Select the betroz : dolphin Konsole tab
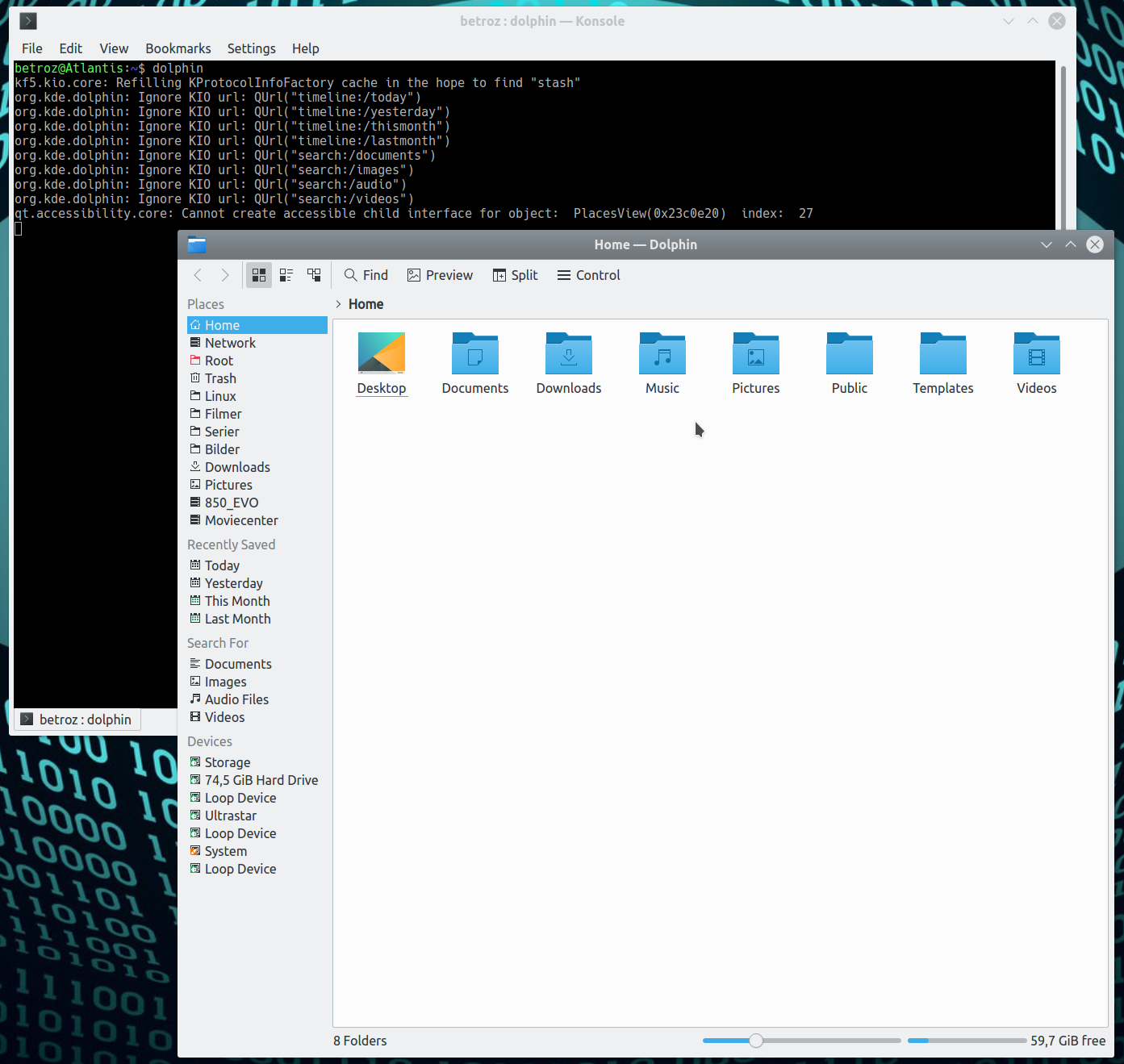This screenshot has width=1124, height=1064. pos(77,720)
